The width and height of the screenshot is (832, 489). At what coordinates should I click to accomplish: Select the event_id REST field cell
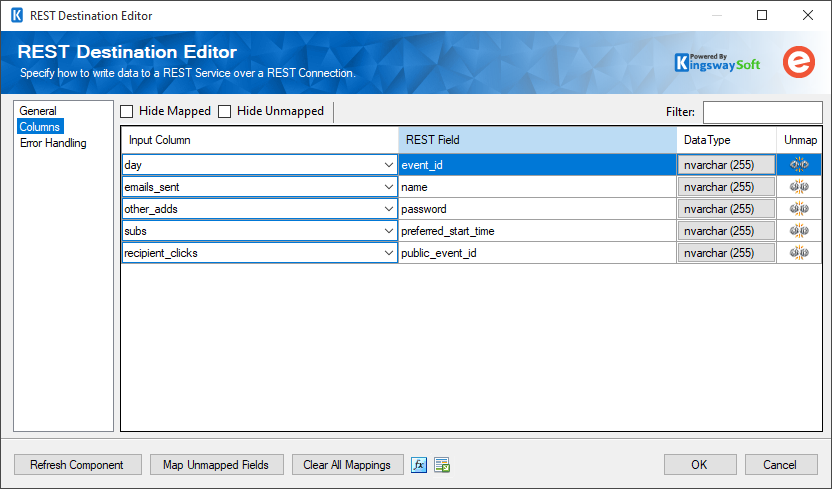(x=538, y=165)
